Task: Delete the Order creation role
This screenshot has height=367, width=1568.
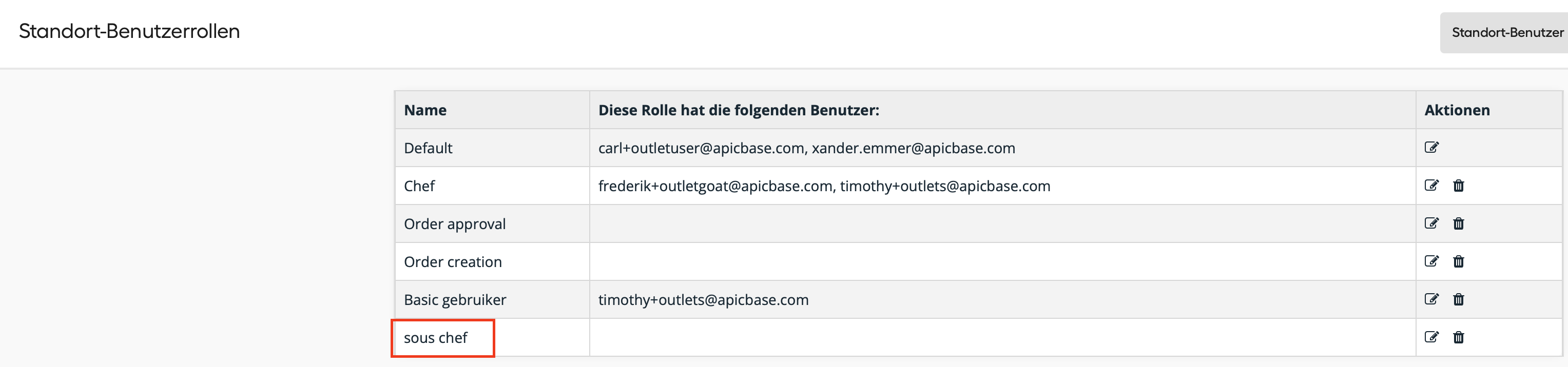Action: [x=1459, y=261]
